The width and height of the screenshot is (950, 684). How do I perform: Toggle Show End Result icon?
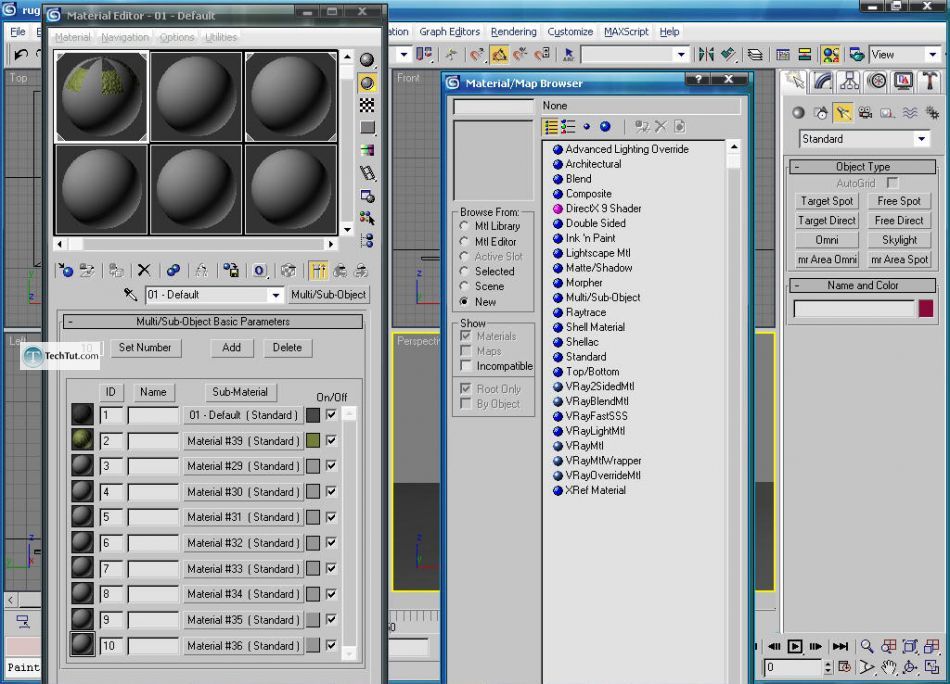click(x=318, y=270)
